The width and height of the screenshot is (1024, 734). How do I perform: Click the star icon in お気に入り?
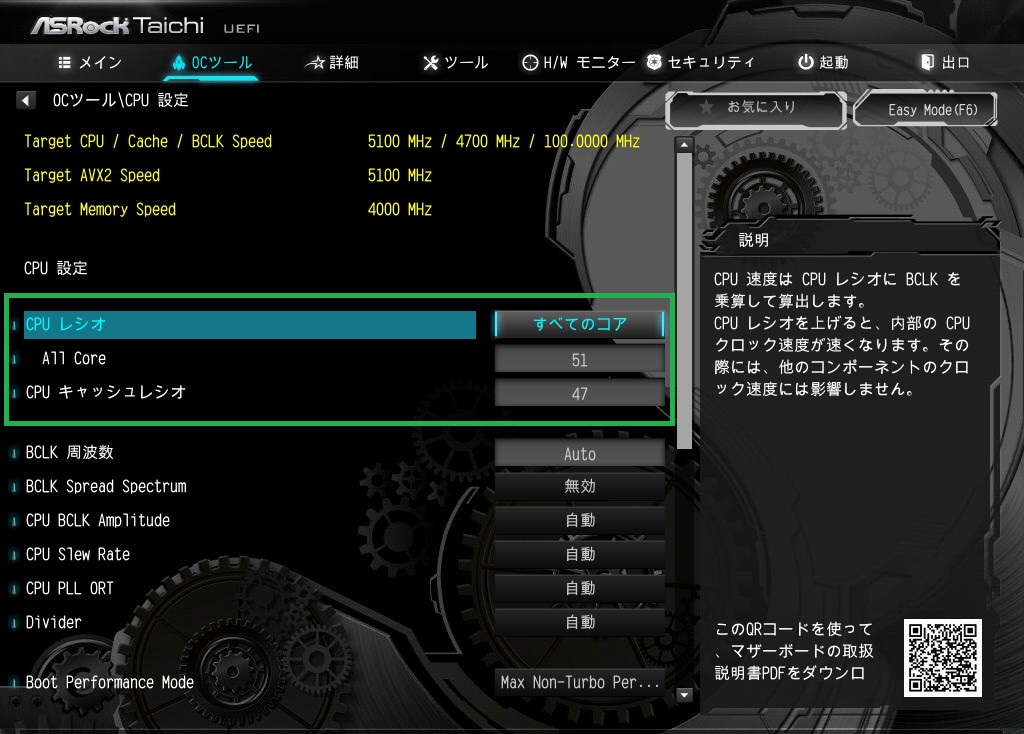click(x=706, y=106)
